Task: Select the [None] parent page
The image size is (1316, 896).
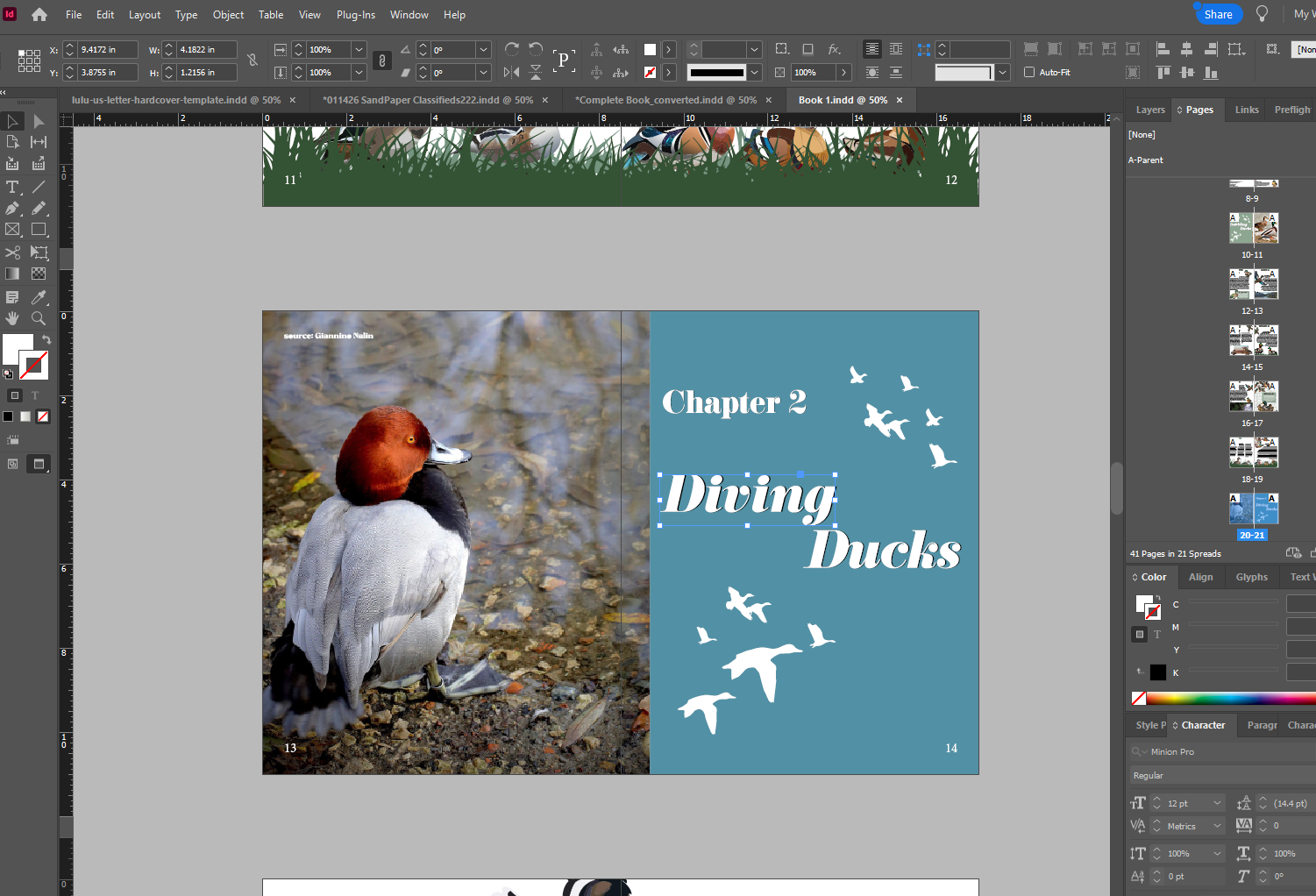Action: (1142, 134)
